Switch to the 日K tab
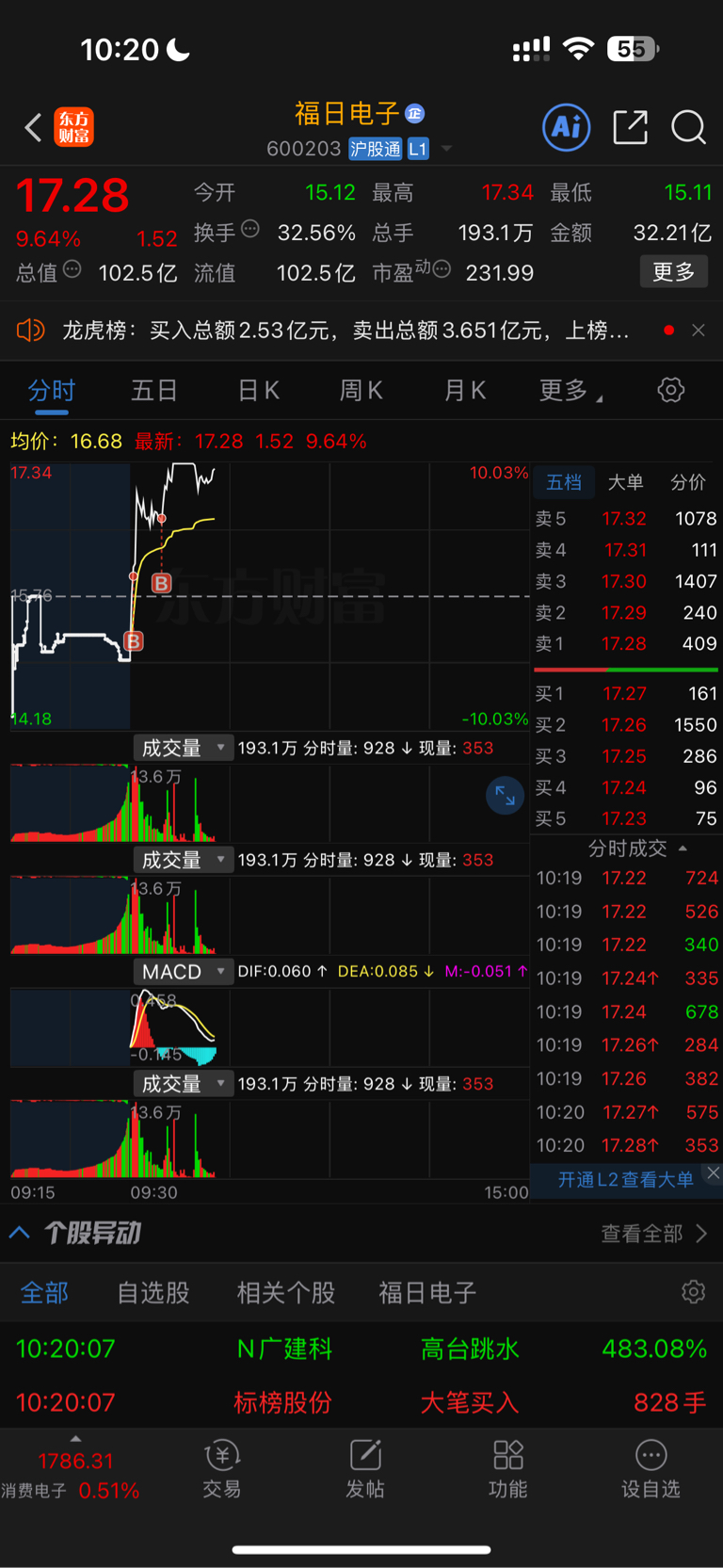 tap(258, 391)
